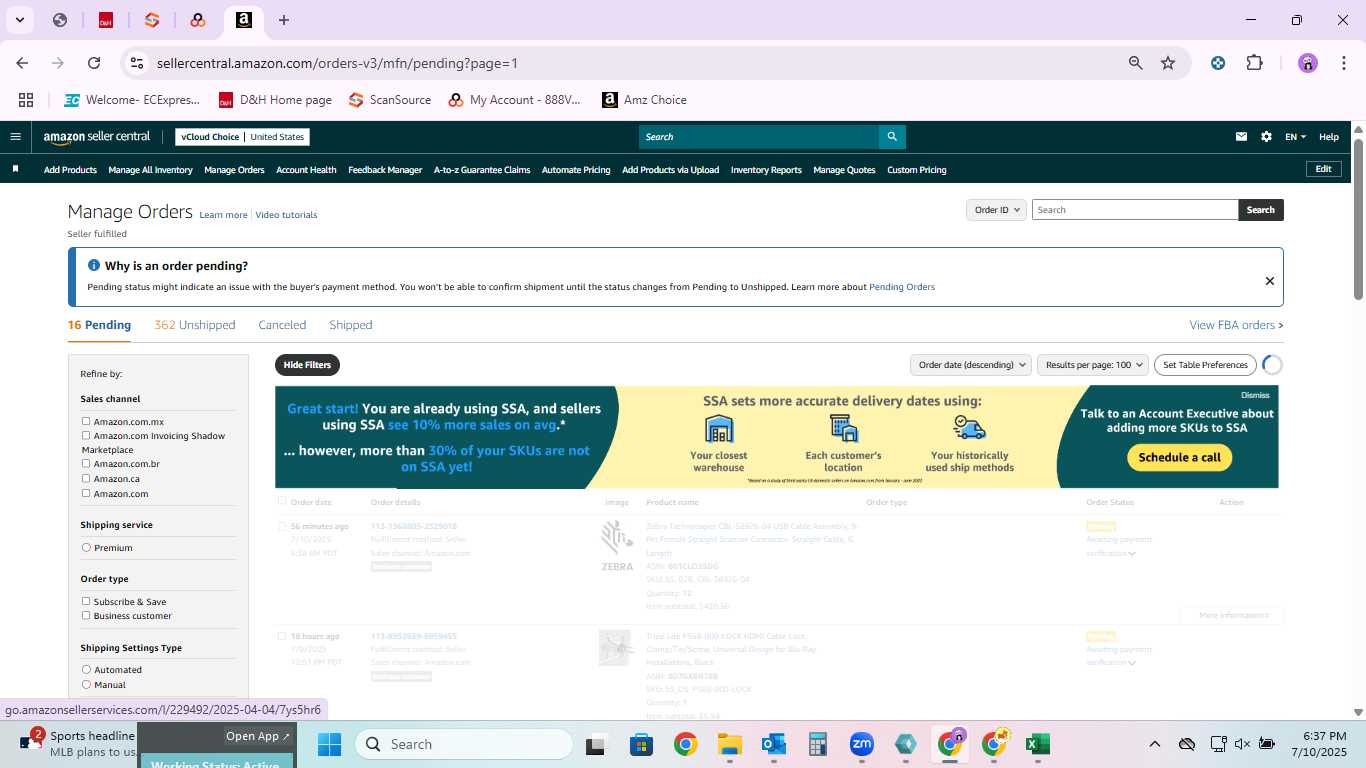
Task: Click the Schedule a call button
Action: pyautogui.click(x=1180, y=457)
